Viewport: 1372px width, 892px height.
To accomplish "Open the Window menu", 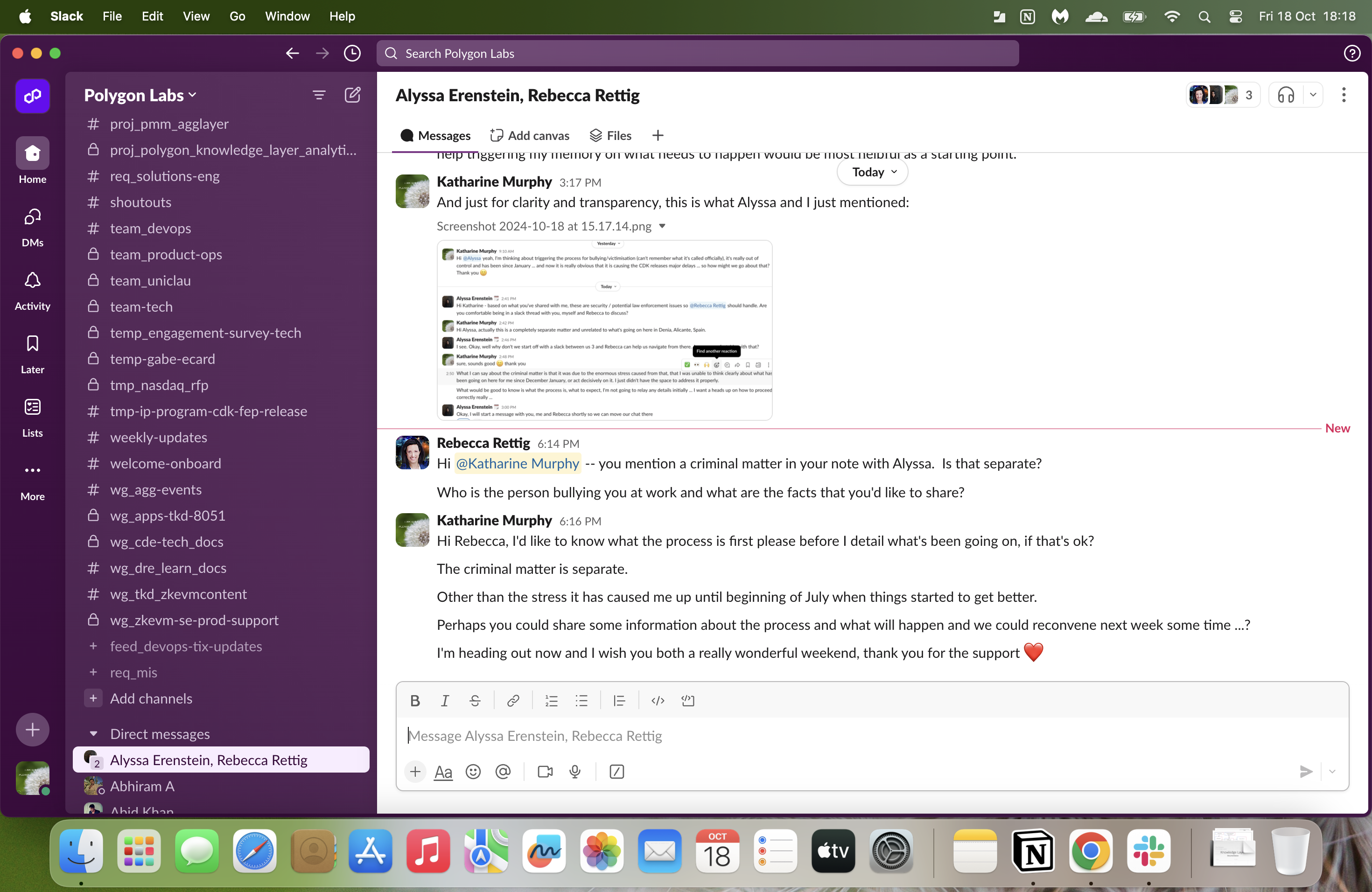I will coord(287,16).
